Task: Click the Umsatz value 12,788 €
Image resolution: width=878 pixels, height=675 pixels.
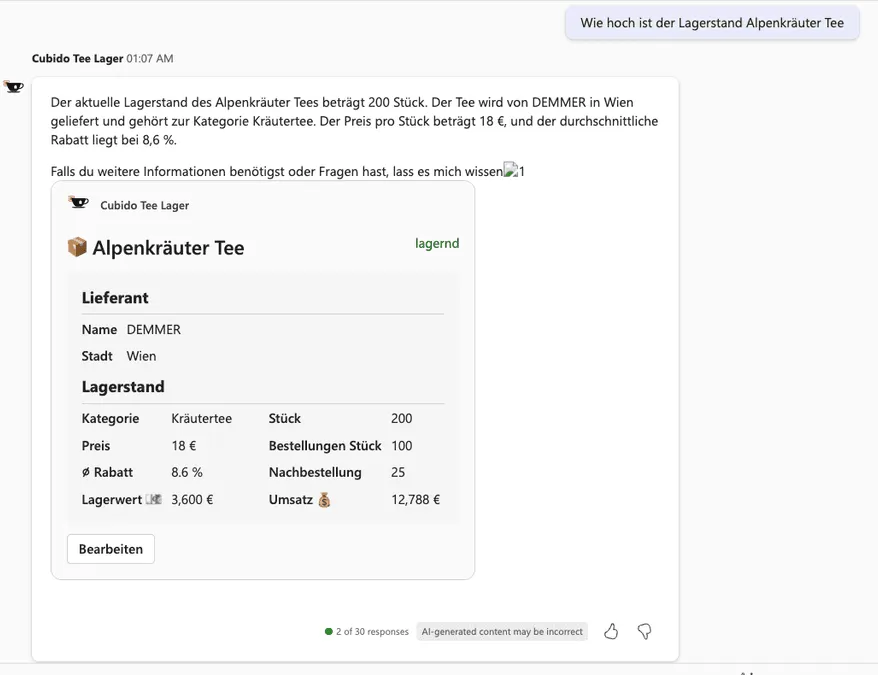Action: [415, 500]
